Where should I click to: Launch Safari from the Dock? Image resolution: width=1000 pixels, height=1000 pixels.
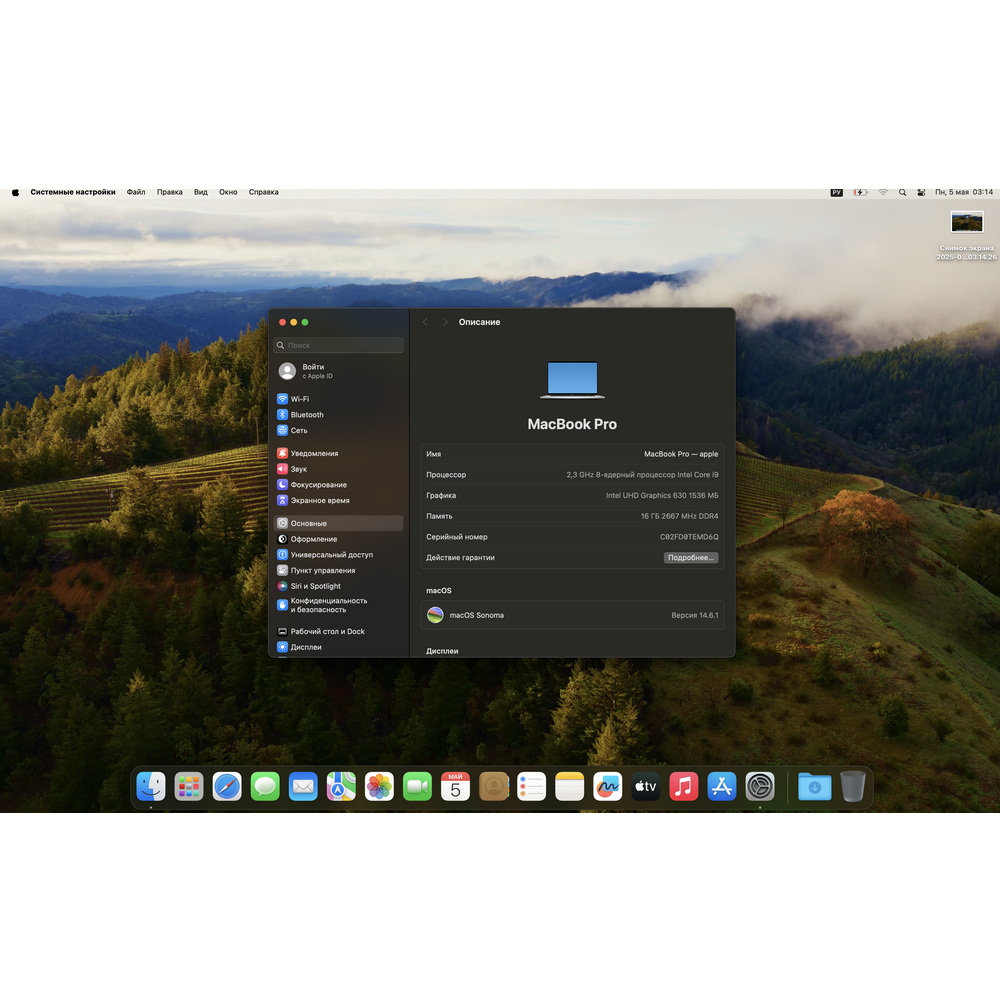[x=227, y=786]
